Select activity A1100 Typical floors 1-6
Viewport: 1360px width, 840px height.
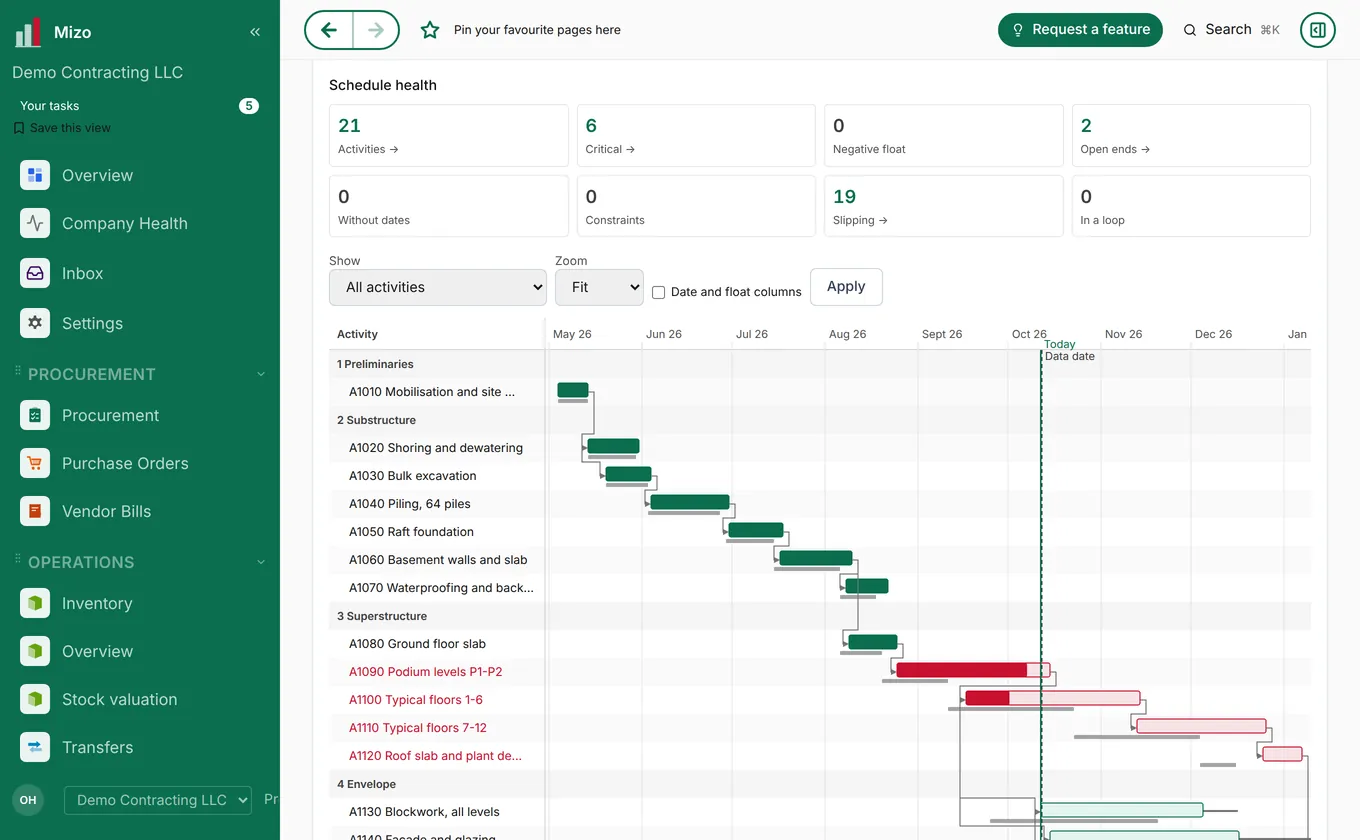[x=416, y=700]
